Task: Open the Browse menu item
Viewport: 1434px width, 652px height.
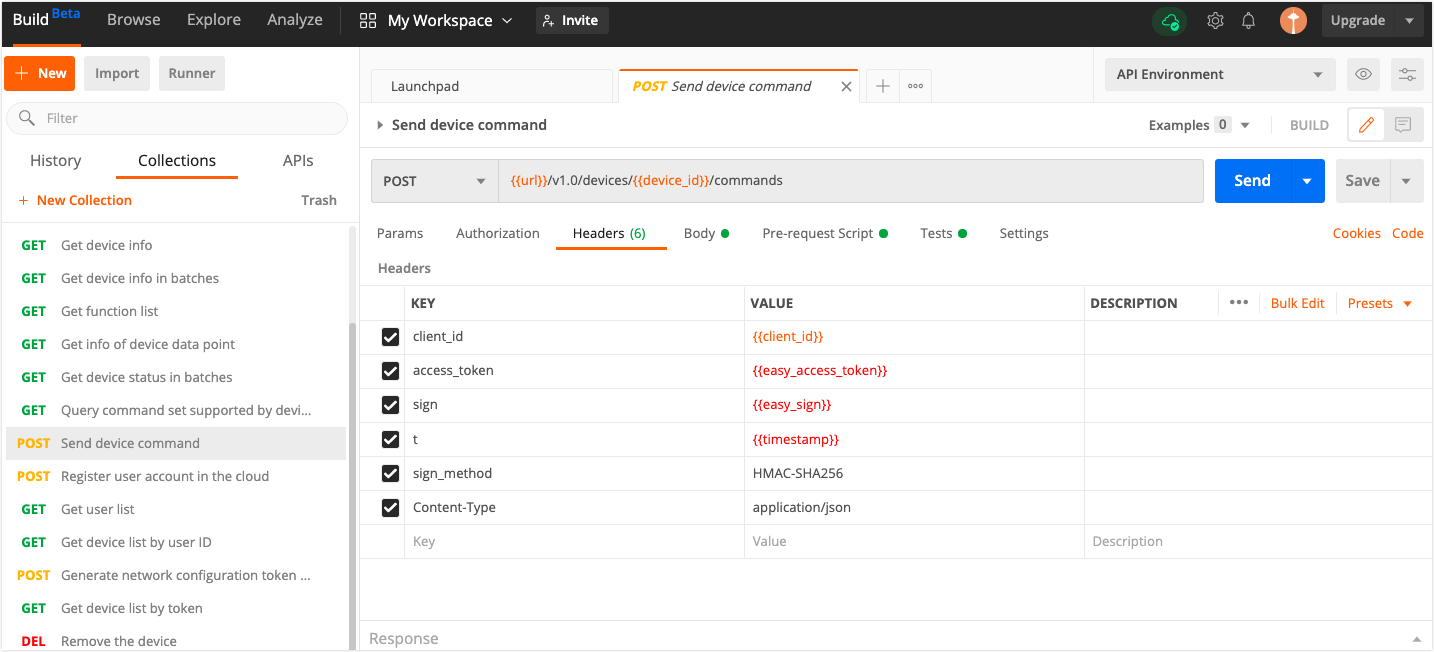Action: (x=133, y=20)
